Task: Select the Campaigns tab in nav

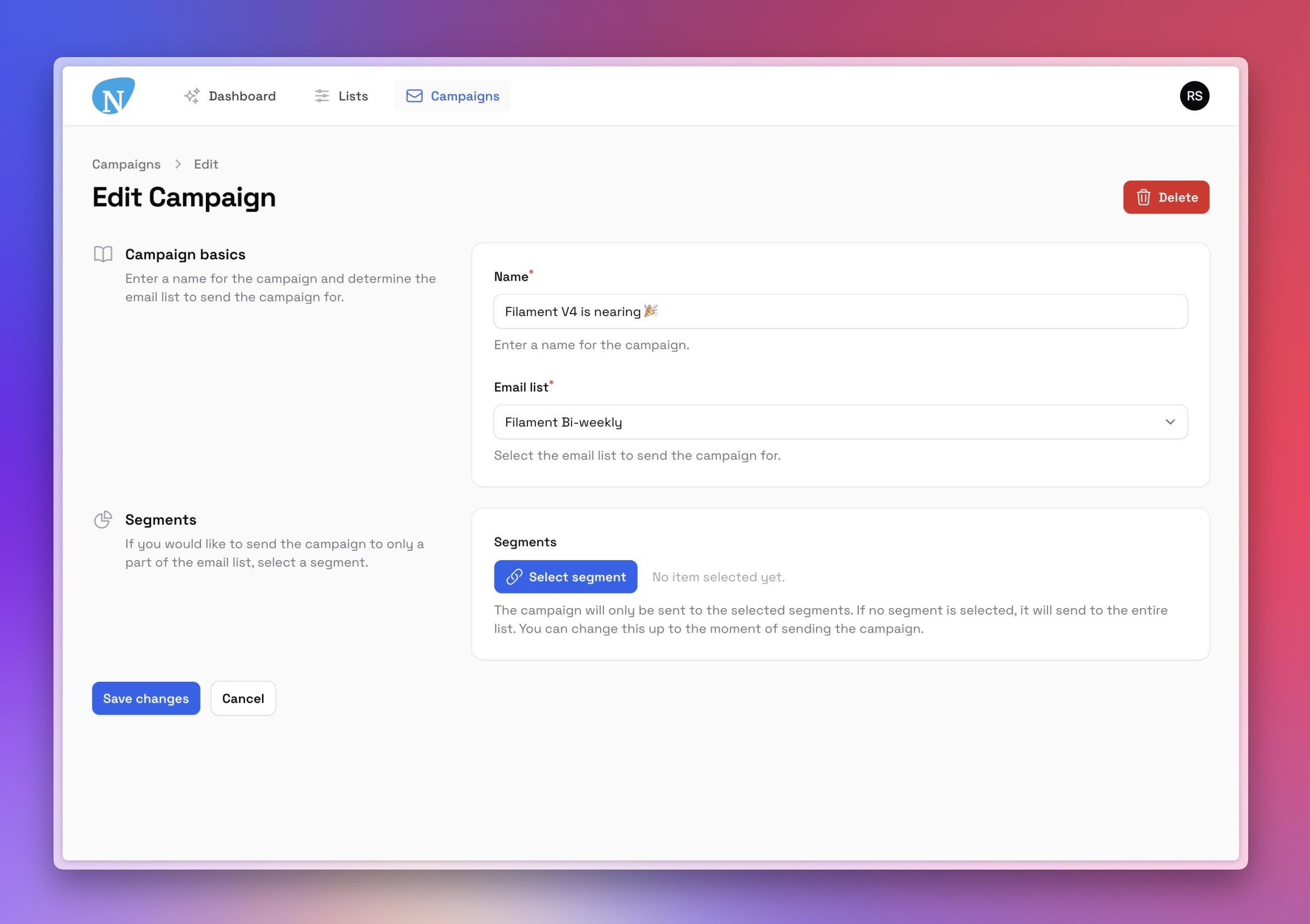Action: click(452, 95)
